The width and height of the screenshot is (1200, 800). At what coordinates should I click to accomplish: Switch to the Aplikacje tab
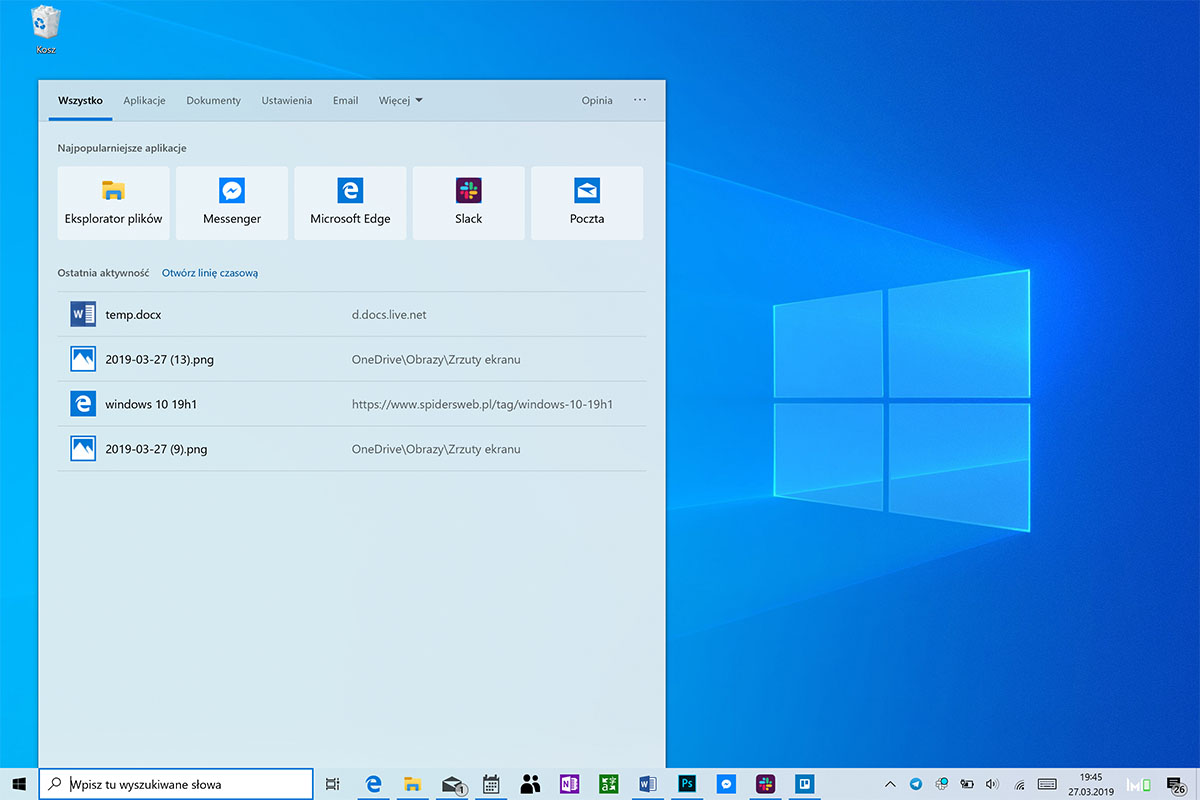[x=144, y=100]
